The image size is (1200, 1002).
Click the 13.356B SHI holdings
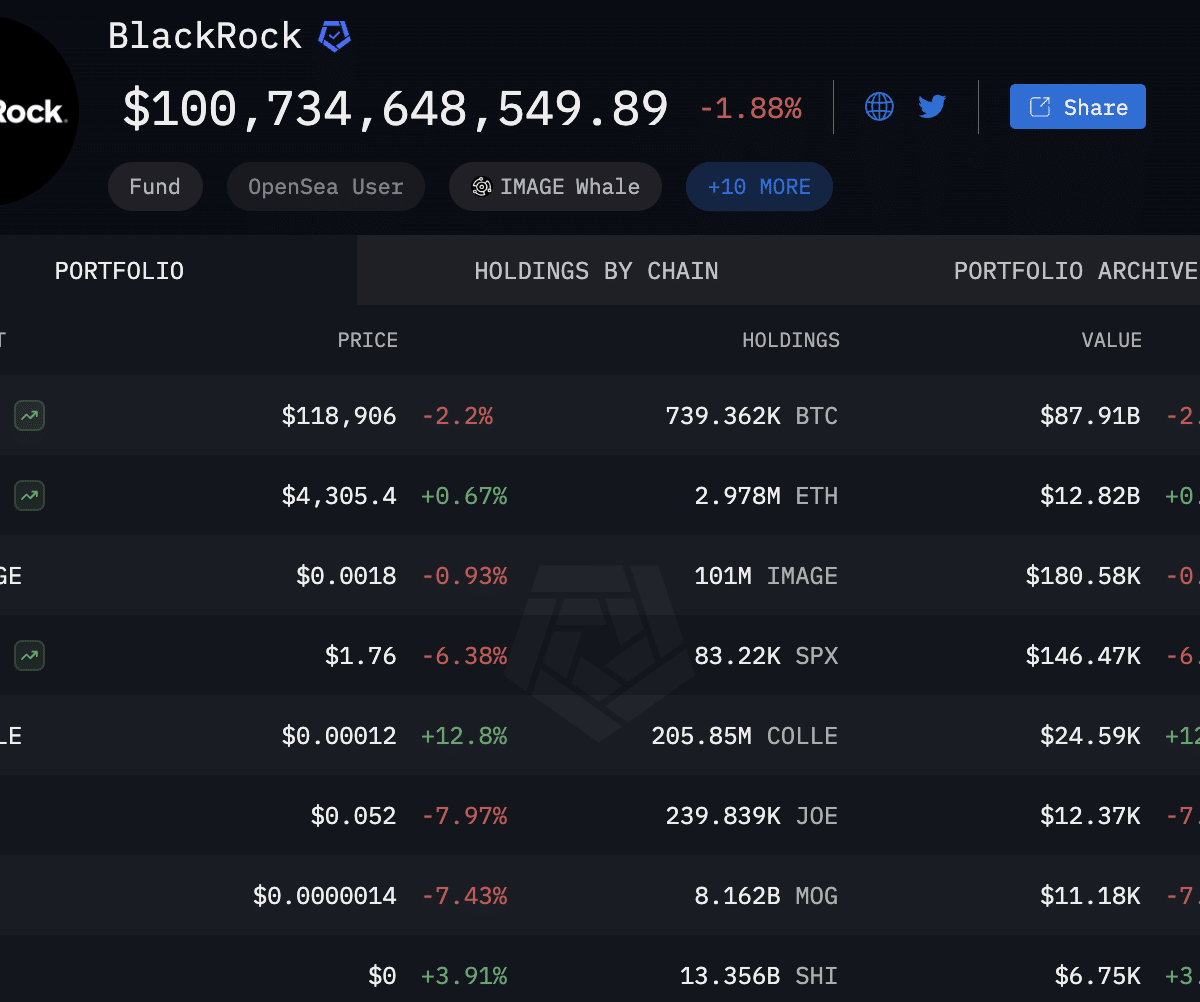759,976
